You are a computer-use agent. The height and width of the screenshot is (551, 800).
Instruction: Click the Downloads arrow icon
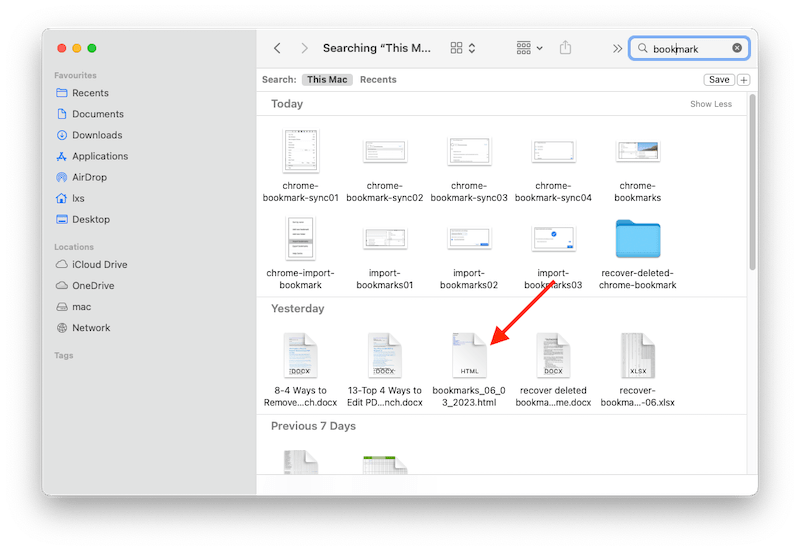[62, 135]
